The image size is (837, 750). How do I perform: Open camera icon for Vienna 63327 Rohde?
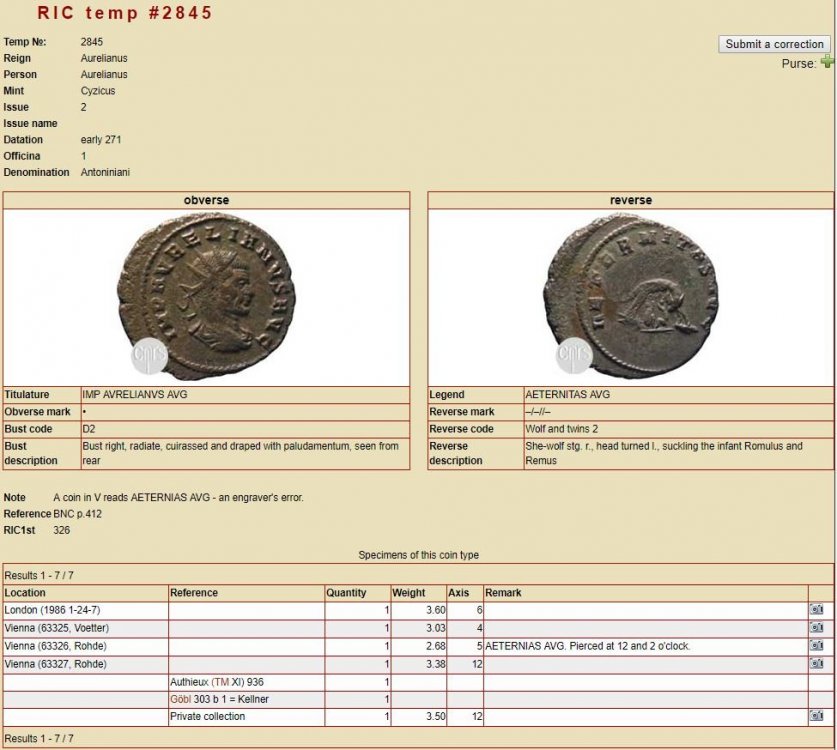(x=816, y=664)
